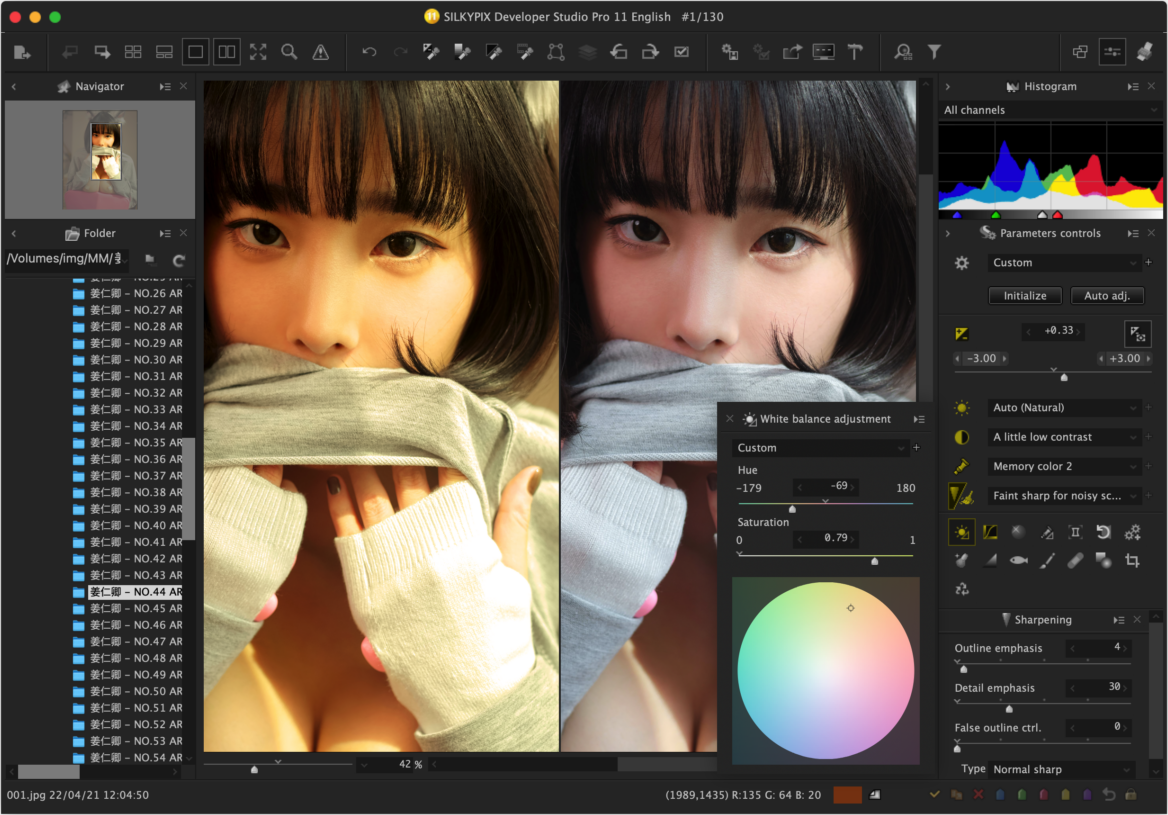Open the file import icon in toolbar
The height and width of the screenshot is (815, 1168).
[x=22, y=52]
